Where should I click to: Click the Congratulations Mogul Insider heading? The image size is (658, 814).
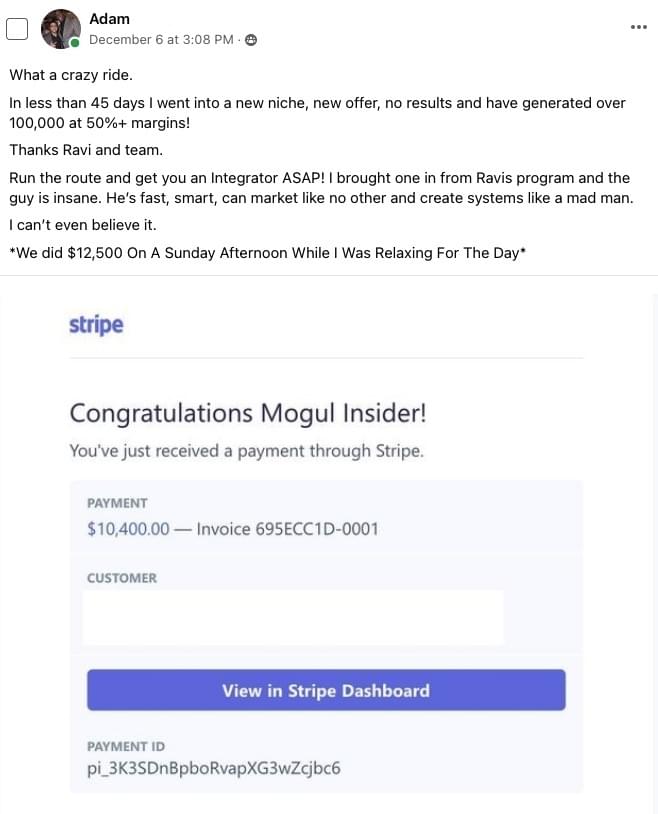point(248,414)
